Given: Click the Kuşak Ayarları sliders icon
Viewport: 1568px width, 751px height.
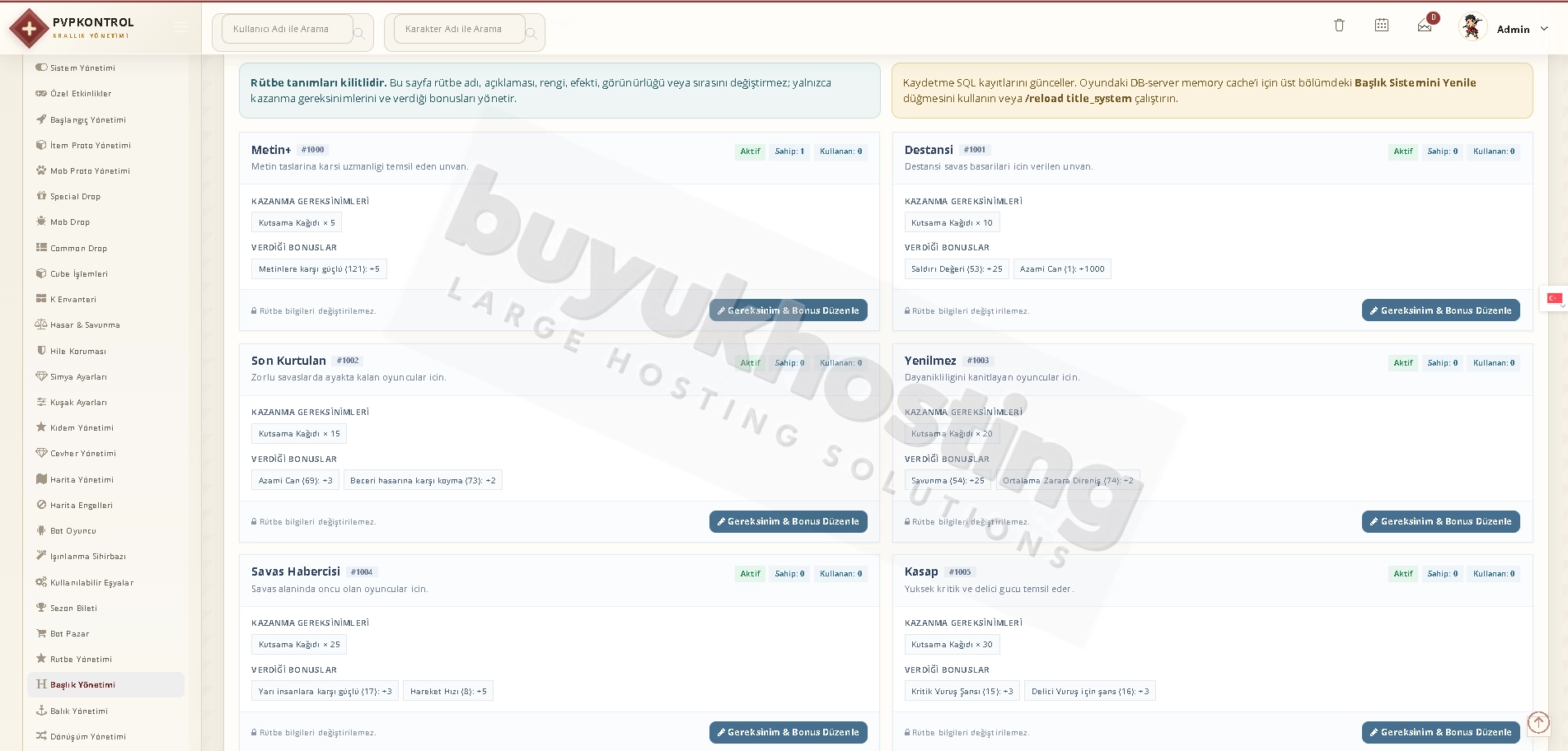Looking at the screenshot, I should click(x=41, y=402).
